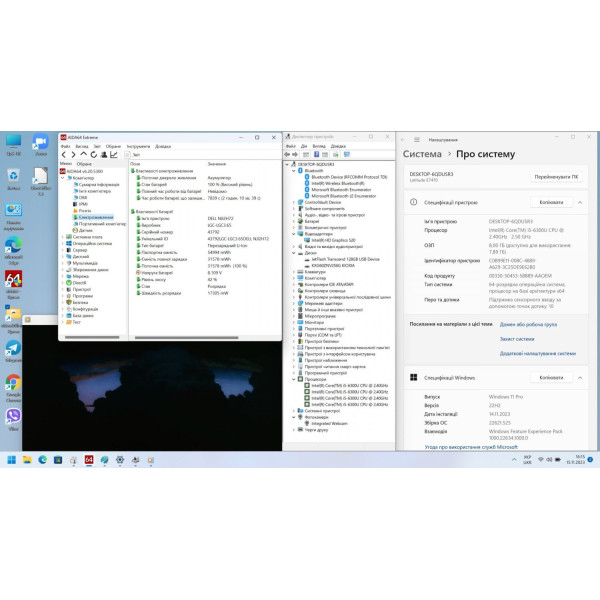Screen dimensions: 600x600
Task: Open Zoom desktop shortcut
Action: pos(41,144)
